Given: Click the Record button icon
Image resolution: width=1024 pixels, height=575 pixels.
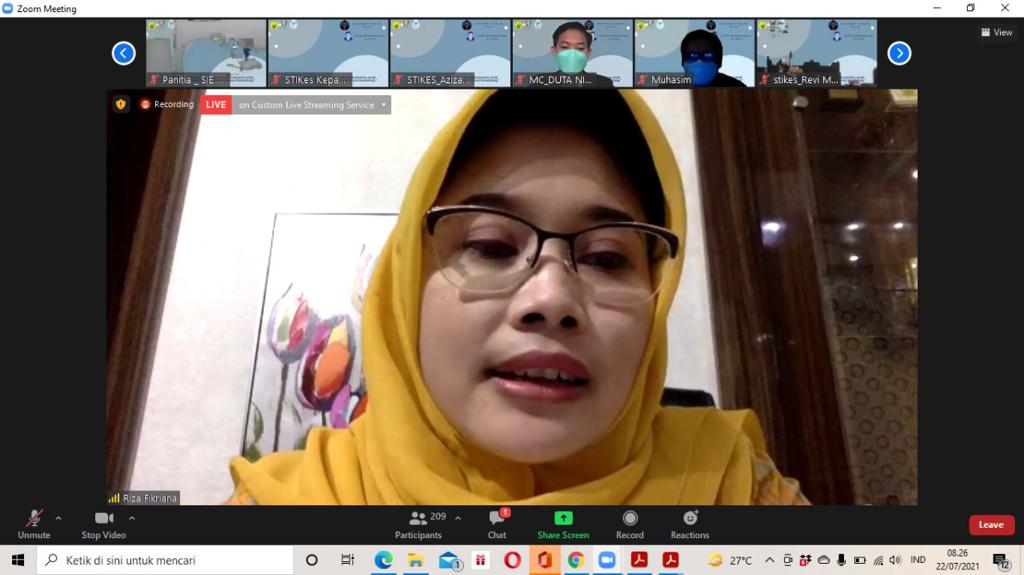Looking at the screenshot, I should tap(630, 518).
